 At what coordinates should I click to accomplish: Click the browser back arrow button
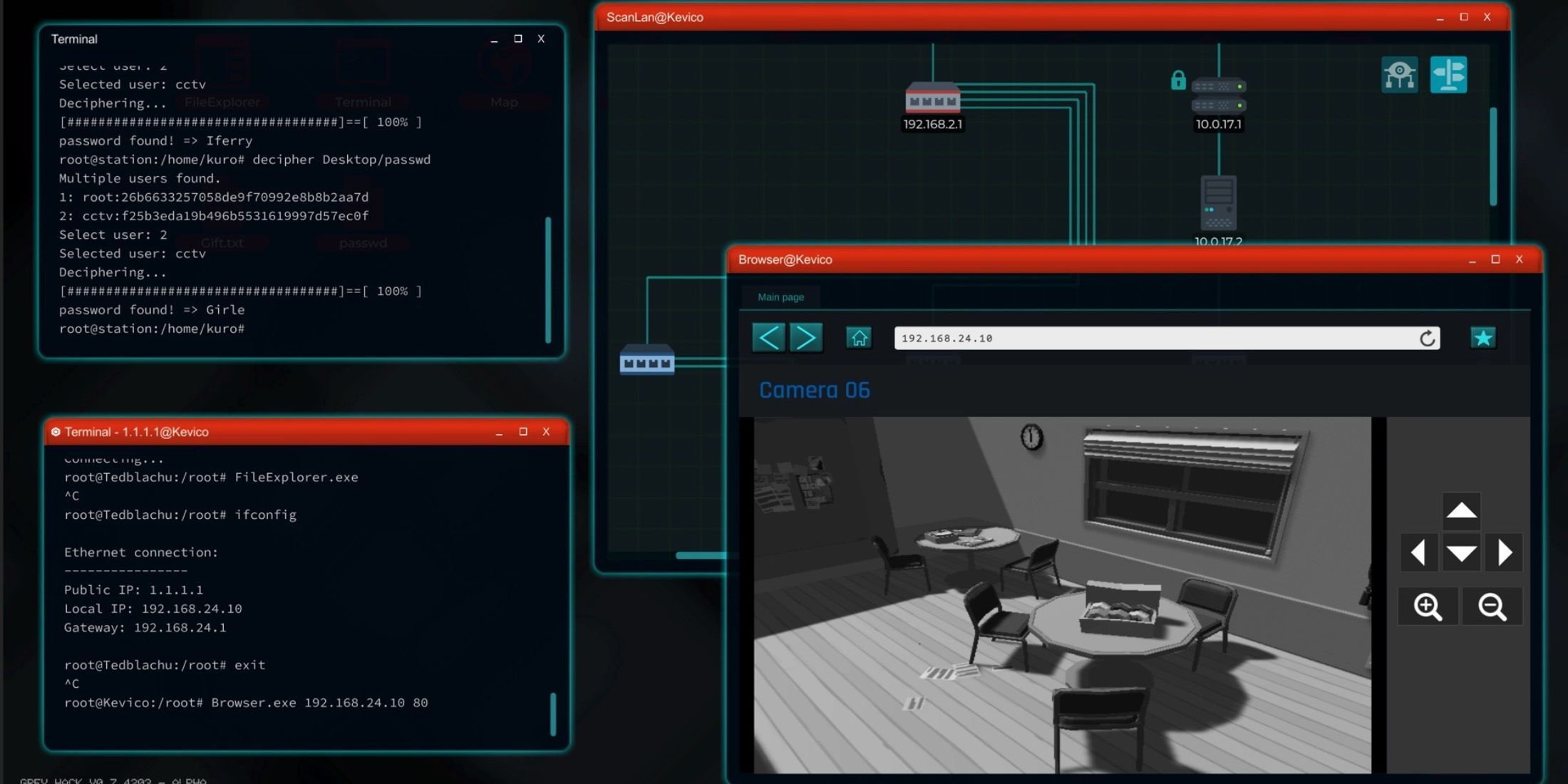click(768, 338)
